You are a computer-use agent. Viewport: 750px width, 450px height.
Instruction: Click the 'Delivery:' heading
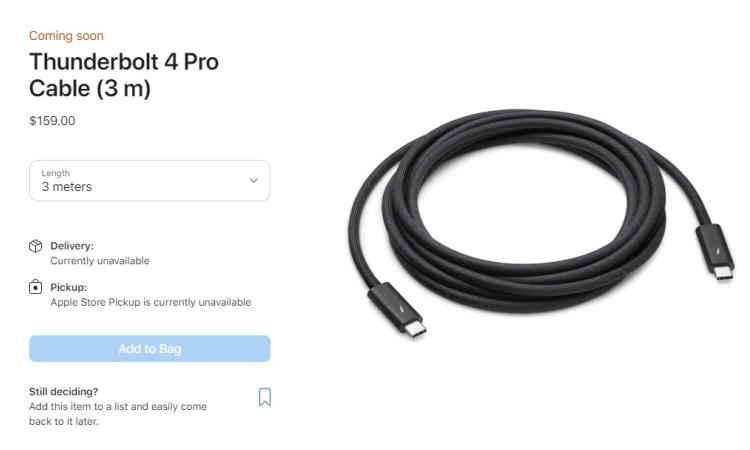[72, 246]
